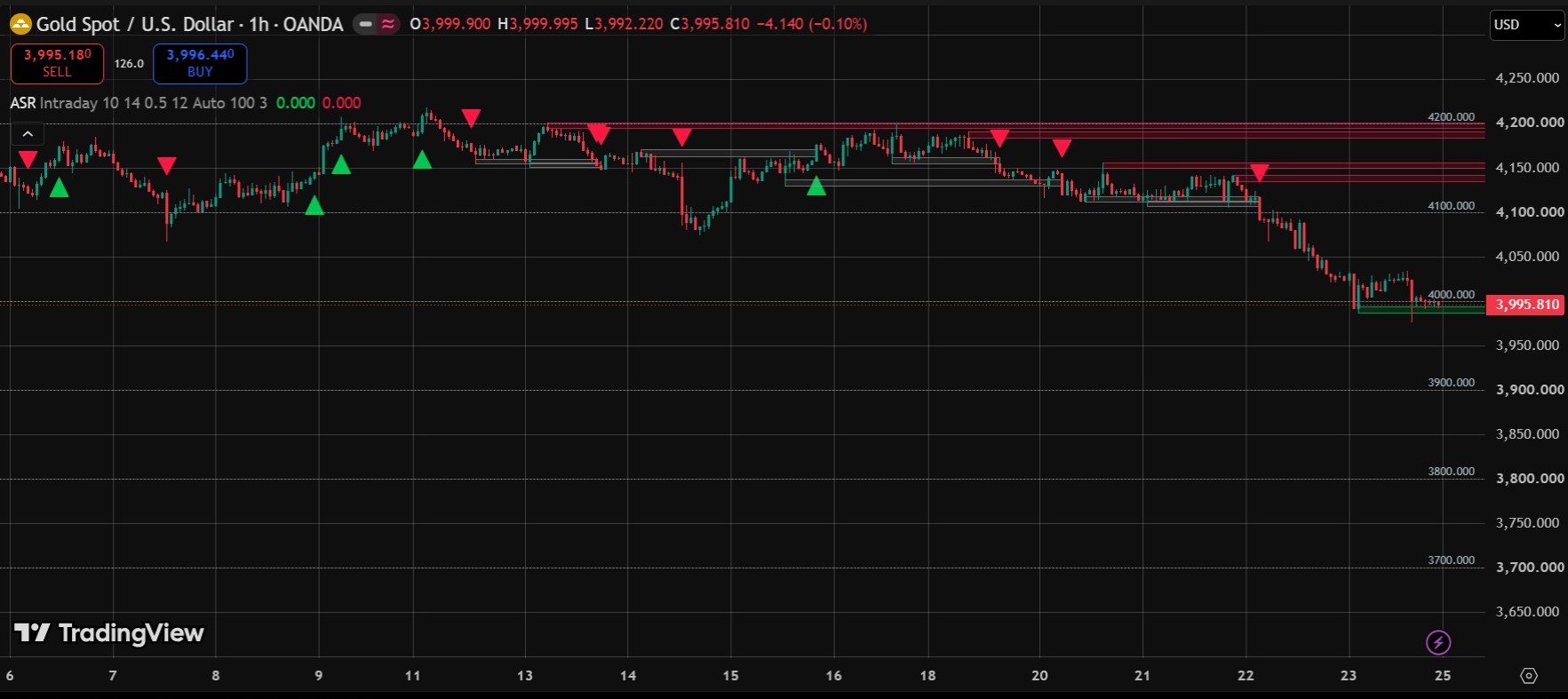Click the red 3,995.810 current price label
Screen dimensions: 1568x699
1525,305
